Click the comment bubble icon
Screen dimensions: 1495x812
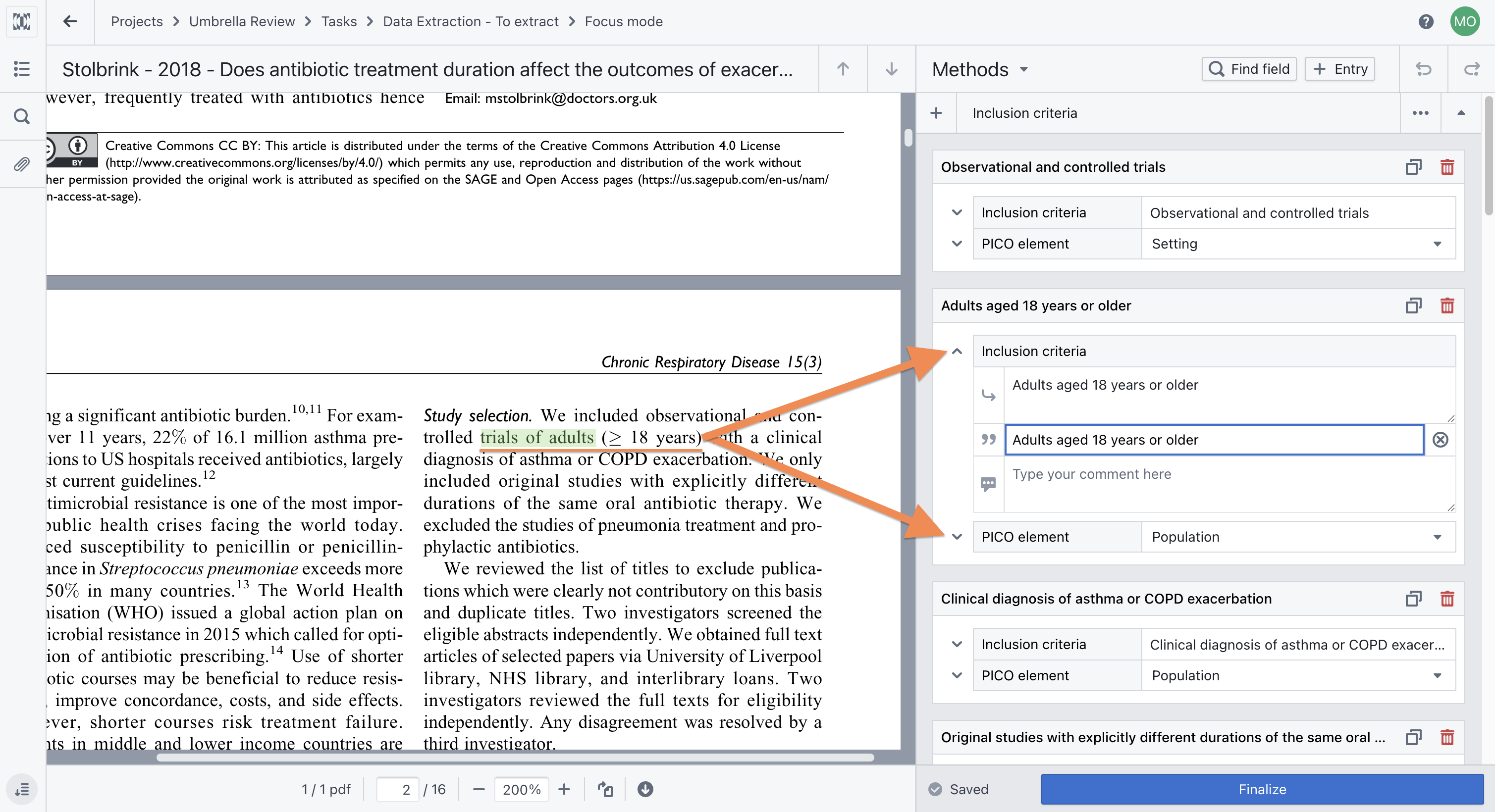pos(988,483)
